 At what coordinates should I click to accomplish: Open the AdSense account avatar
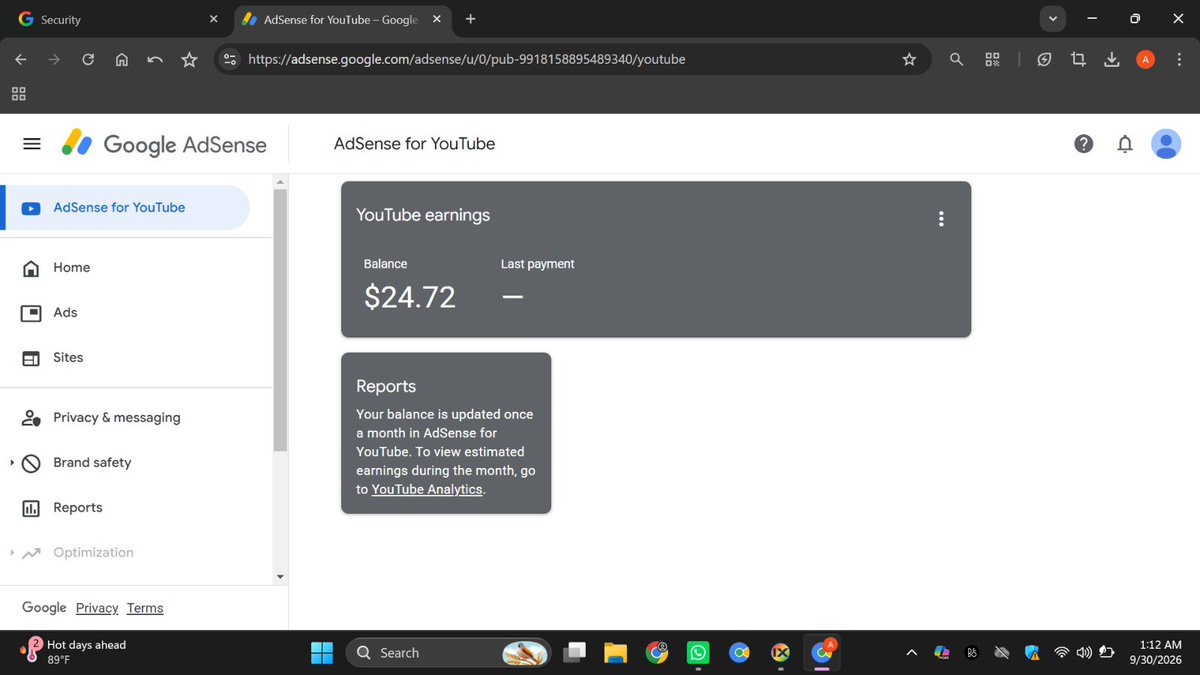(1166, 144)
